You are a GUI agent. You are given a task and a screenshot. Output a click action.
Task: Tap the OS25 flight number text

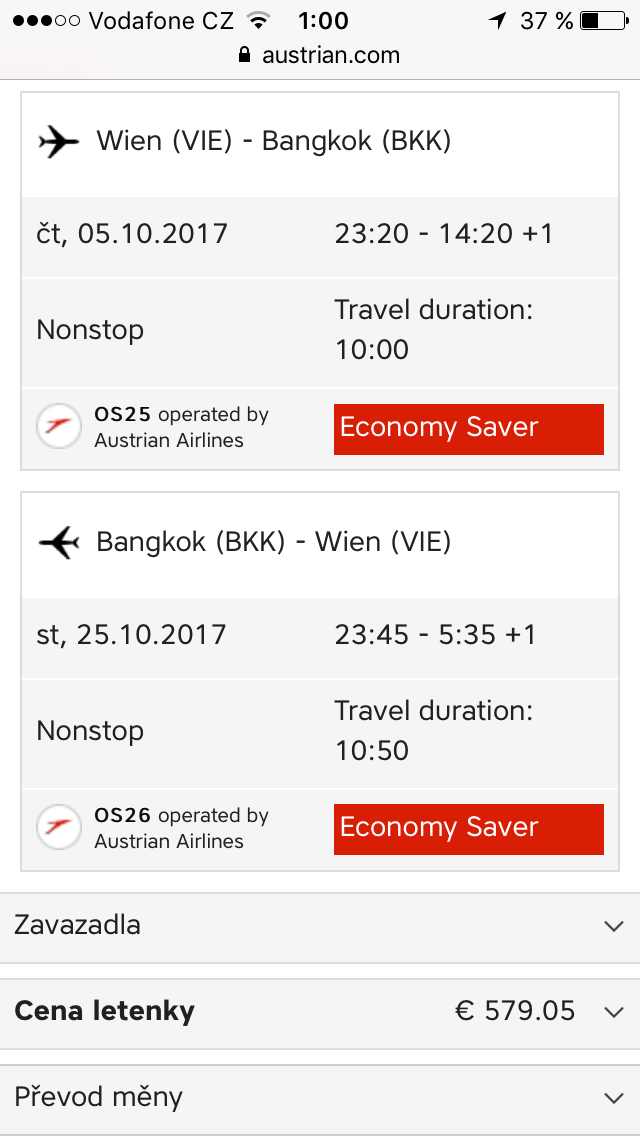tap(122, 415)
